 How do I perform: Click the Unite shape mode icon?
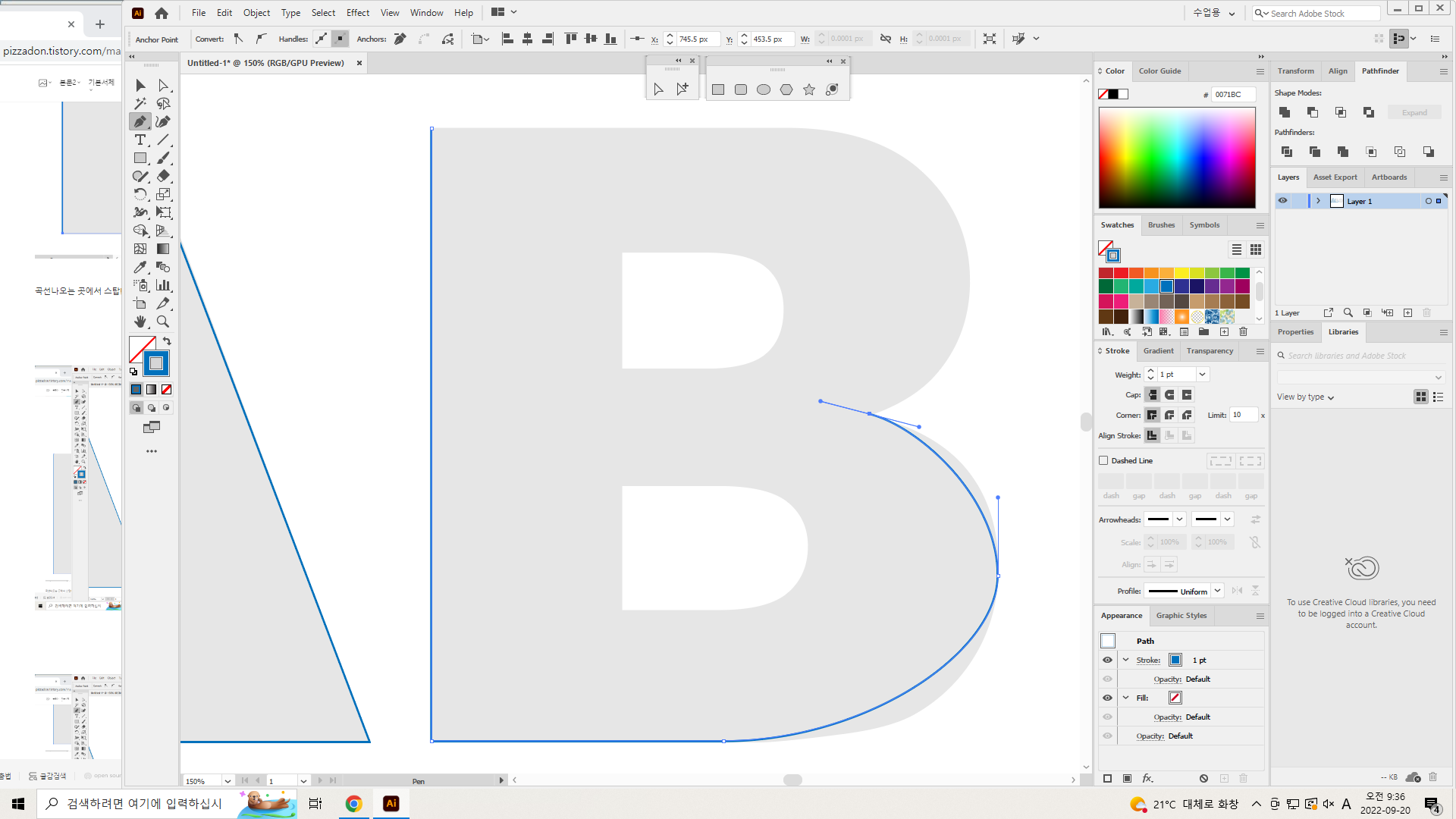click(x=1285, y=112)
